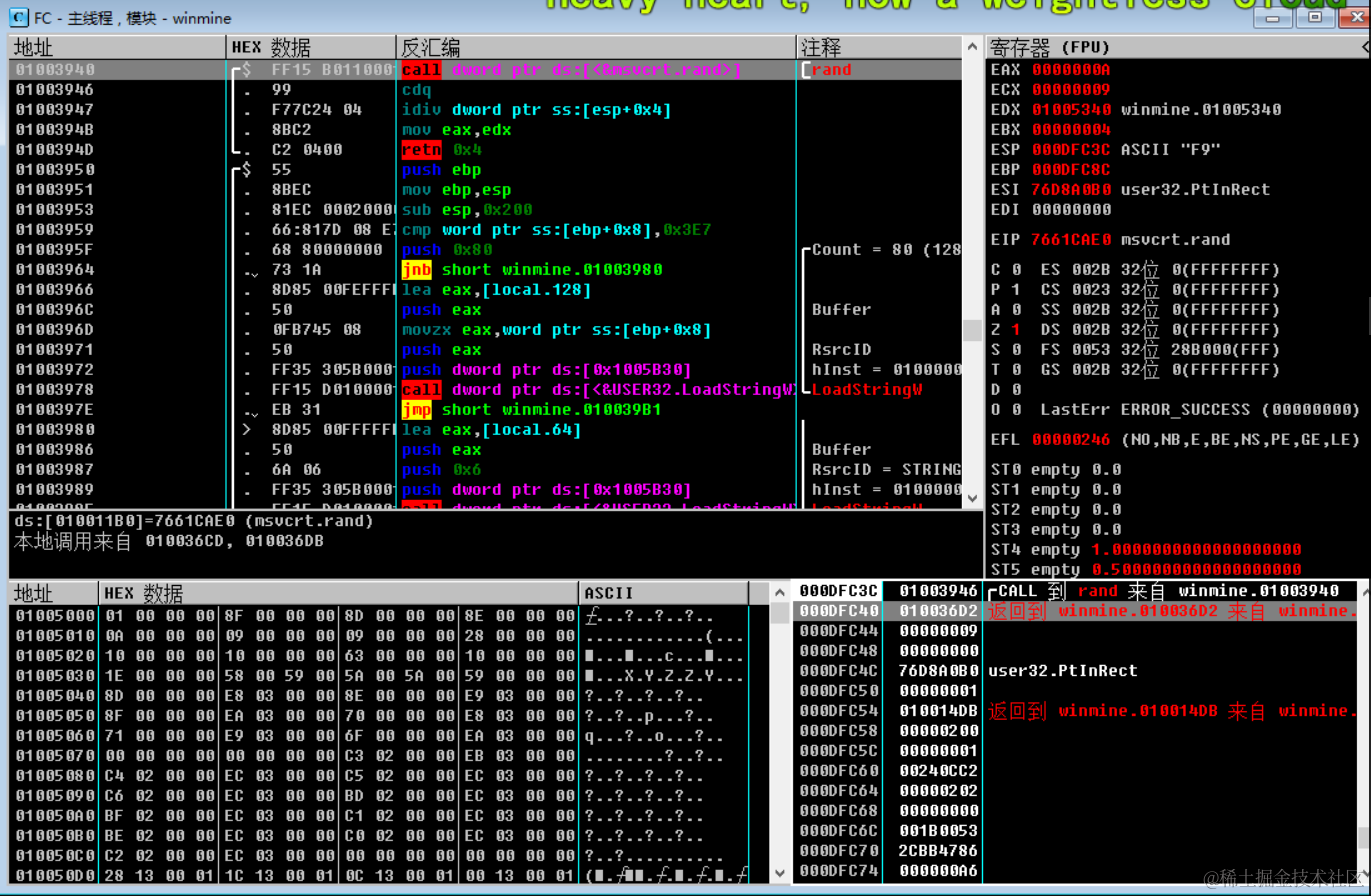Click the dump pane scrollbar up arrow
This screenshot has width=1371, height=896.
click(779, 592)
